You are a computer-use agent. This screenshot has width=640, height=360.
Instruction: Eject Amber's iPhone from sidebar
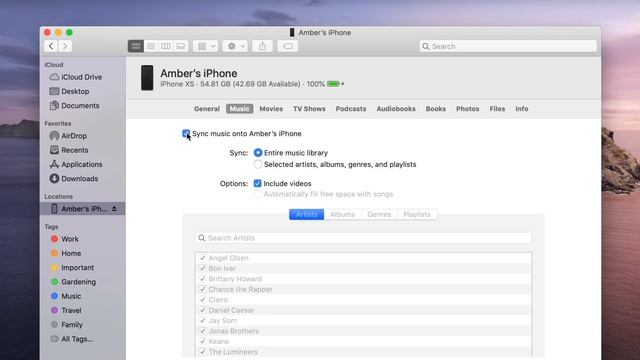[114, 209]
